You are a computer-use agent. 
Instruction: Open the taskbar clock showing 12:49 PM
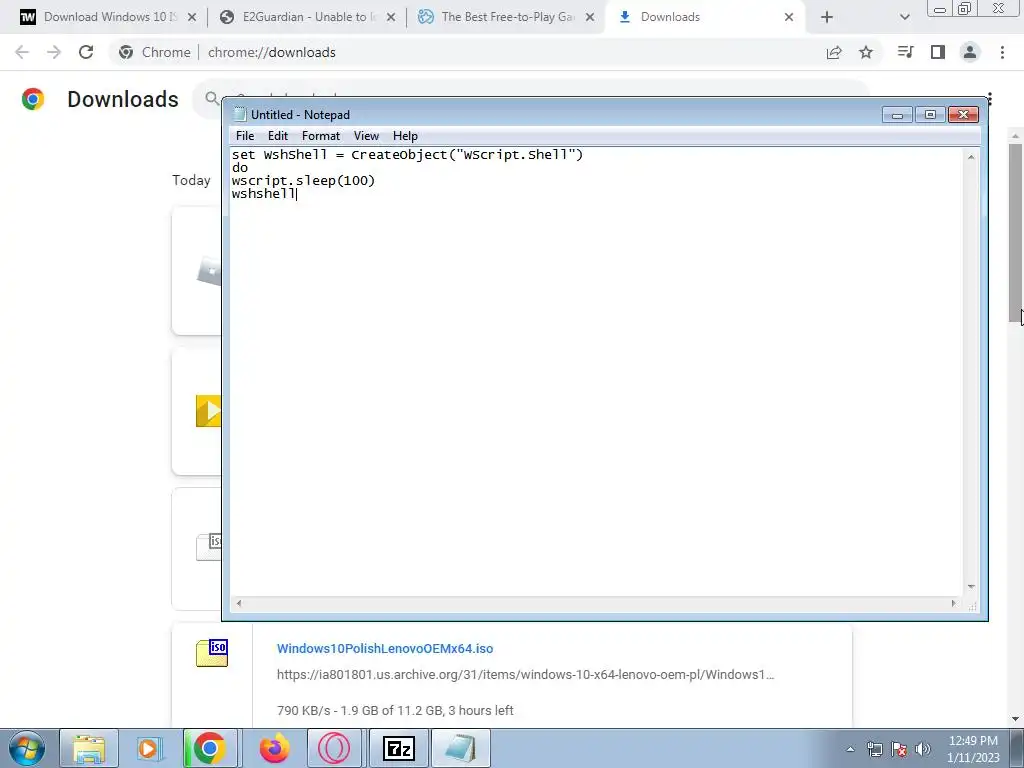973,749
